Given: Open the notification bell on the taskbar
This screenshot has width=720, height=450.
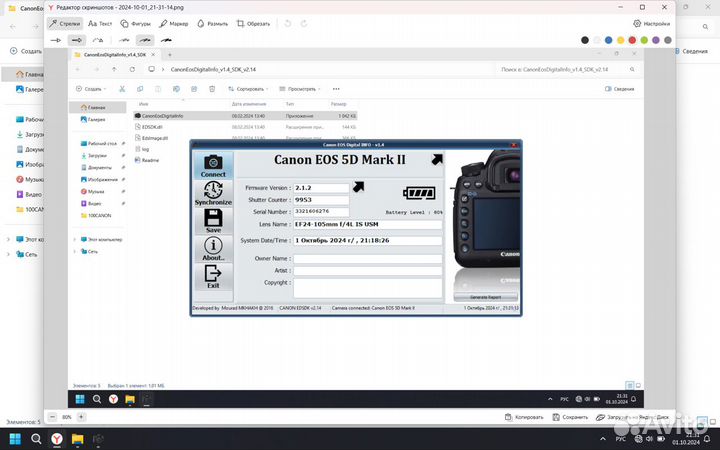Looking at the screenshot, I should [x=707, y=439].
